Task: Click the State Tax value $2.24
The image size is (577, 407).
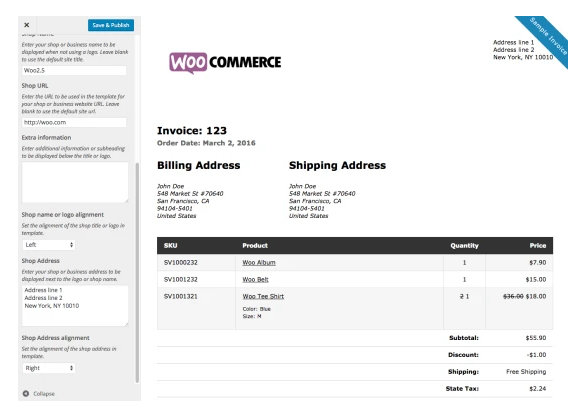Action: pyautogui.click(x=538, y=389)
